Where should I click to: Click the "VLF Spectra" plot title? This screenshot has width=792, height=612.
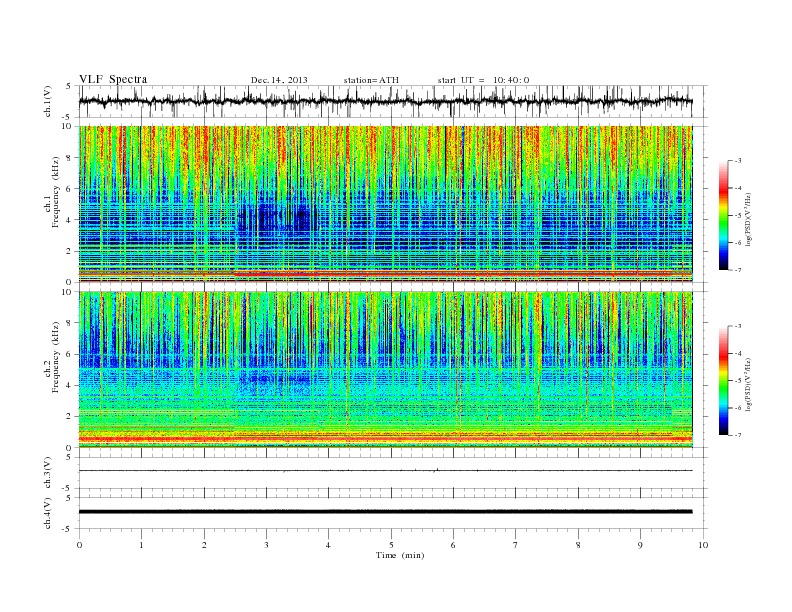tap(113, 79)
